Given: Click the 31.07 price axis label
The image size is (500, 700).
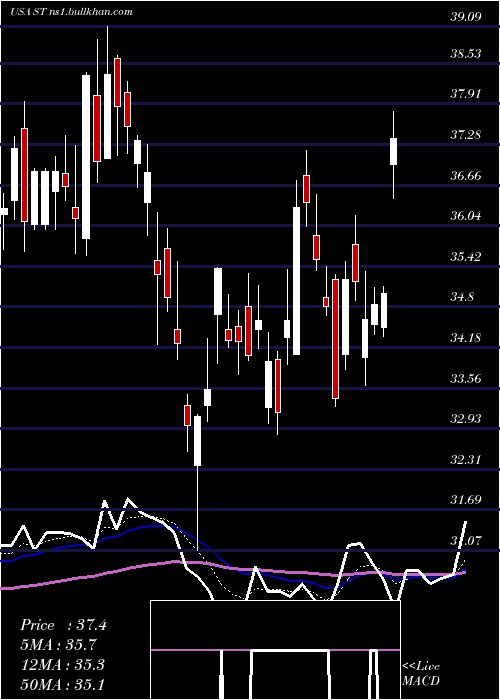Looking at the screenshot, I should pyautogui.click(x=466, y=541).
